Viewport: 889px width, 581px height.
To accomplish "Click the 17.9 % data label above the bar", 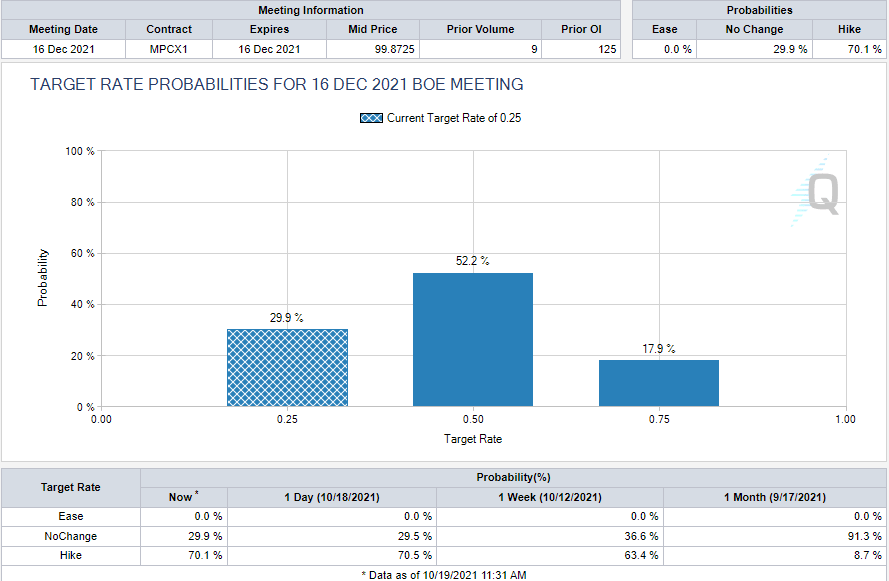I will (x=658, y=349).
